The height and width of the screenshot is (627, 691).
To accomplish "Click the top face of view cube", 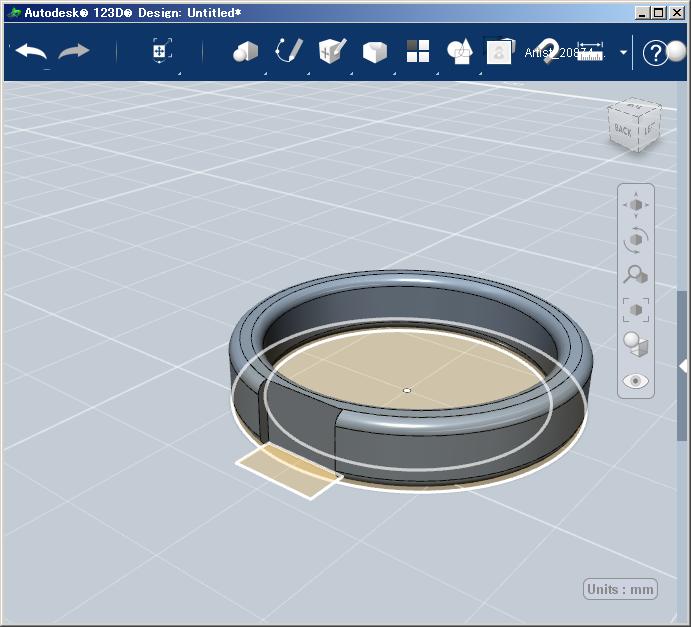I will (635, 106).
